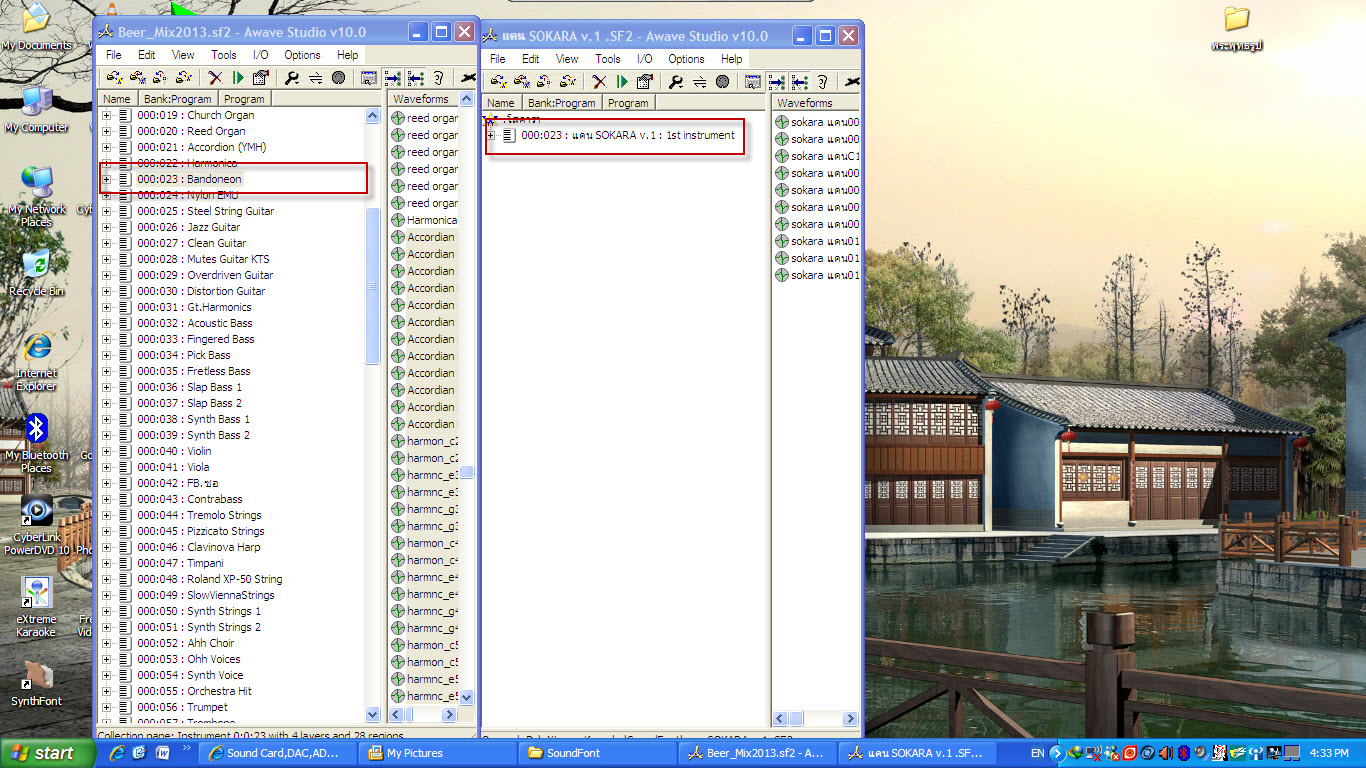
Task: Switch to the My Pictures taskbar button
Action: pos(438,753)
